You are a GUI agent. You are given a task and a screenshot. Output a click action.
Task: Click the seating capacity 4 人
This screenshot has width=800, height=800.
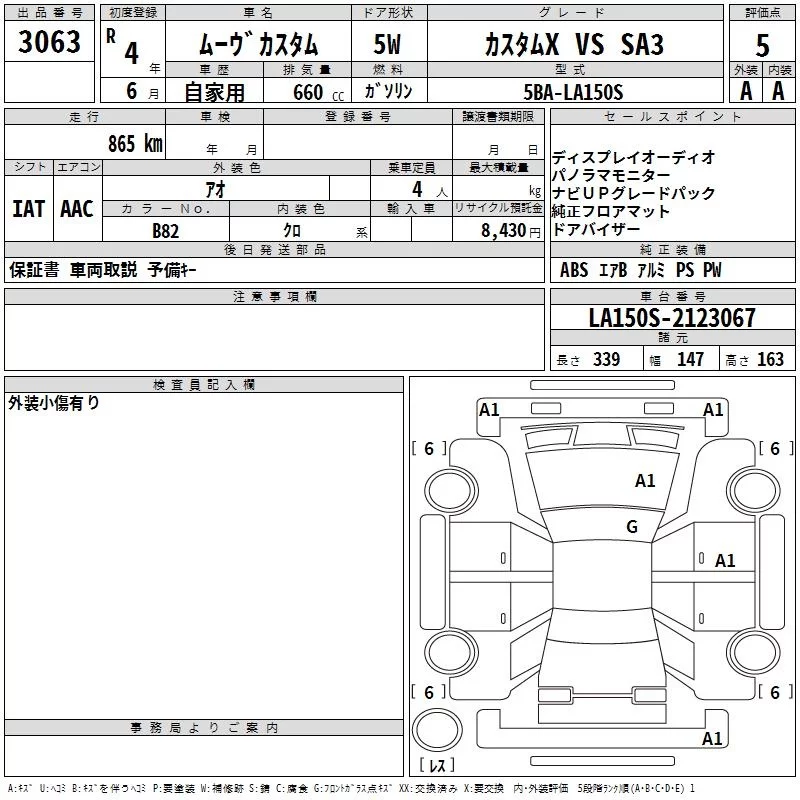coord(430,190)
